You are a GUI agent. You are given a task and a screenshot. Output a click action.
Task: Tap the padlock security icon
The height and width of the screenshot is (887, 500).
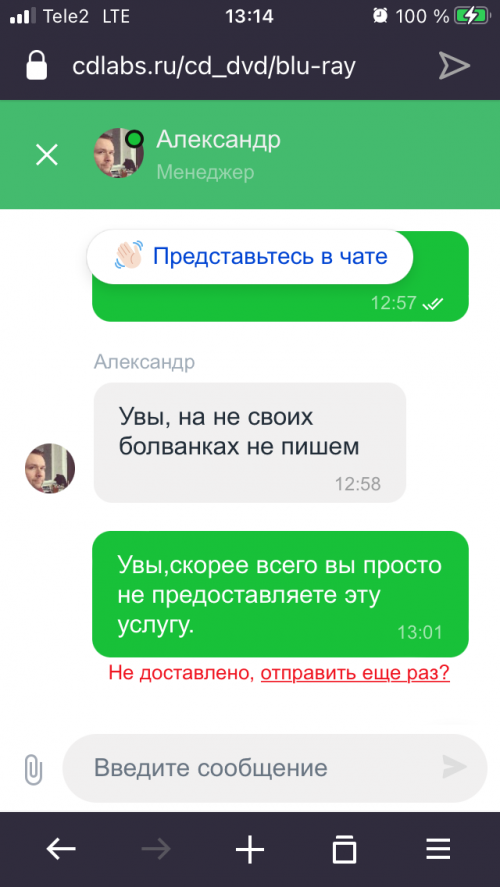pyautogui.click(x=37, y=66)
